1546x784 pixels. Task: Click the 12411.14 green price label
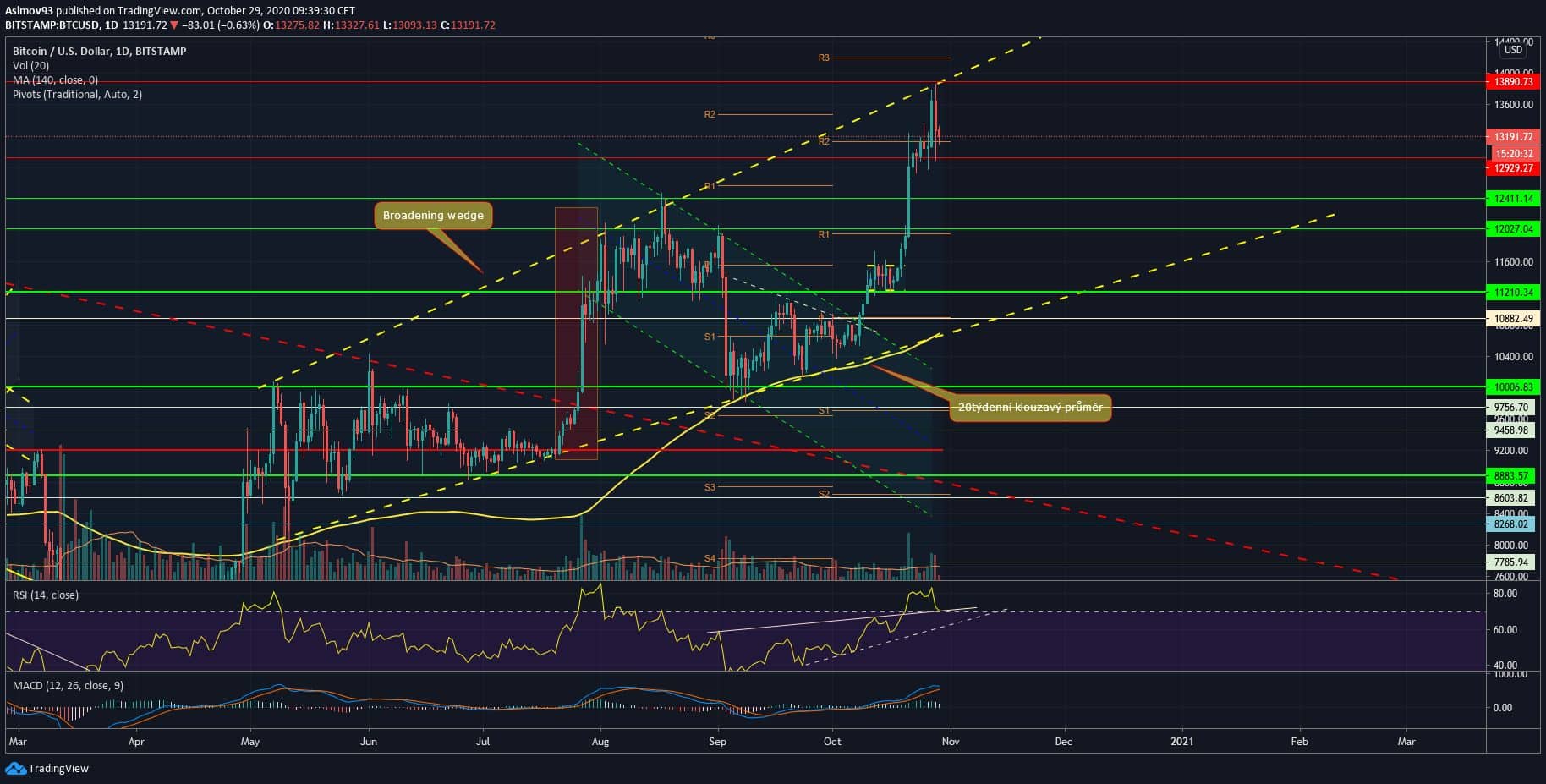(1513, 199)
